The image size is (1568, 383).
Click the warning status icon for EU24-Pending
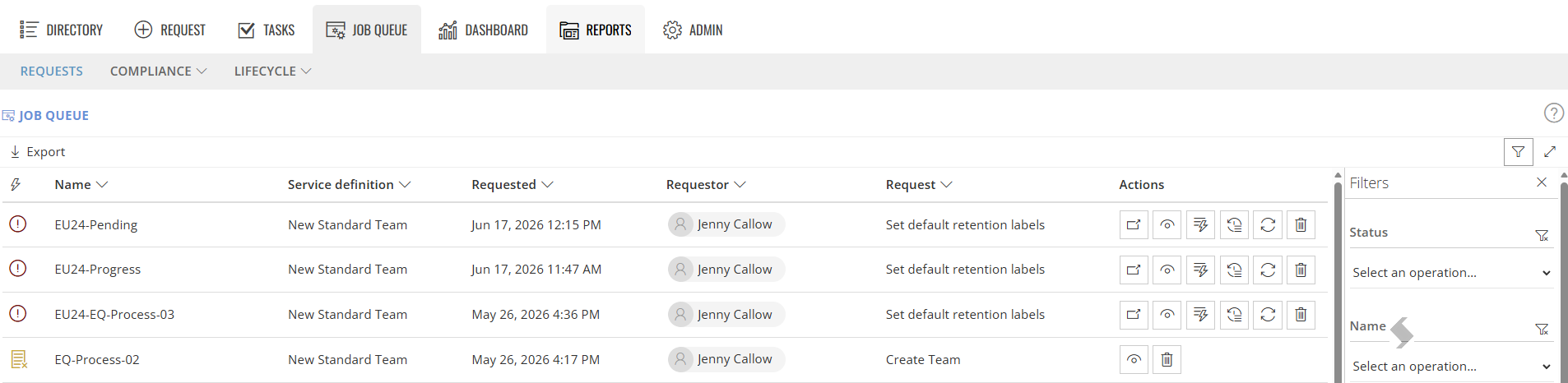tap(17, 224)
